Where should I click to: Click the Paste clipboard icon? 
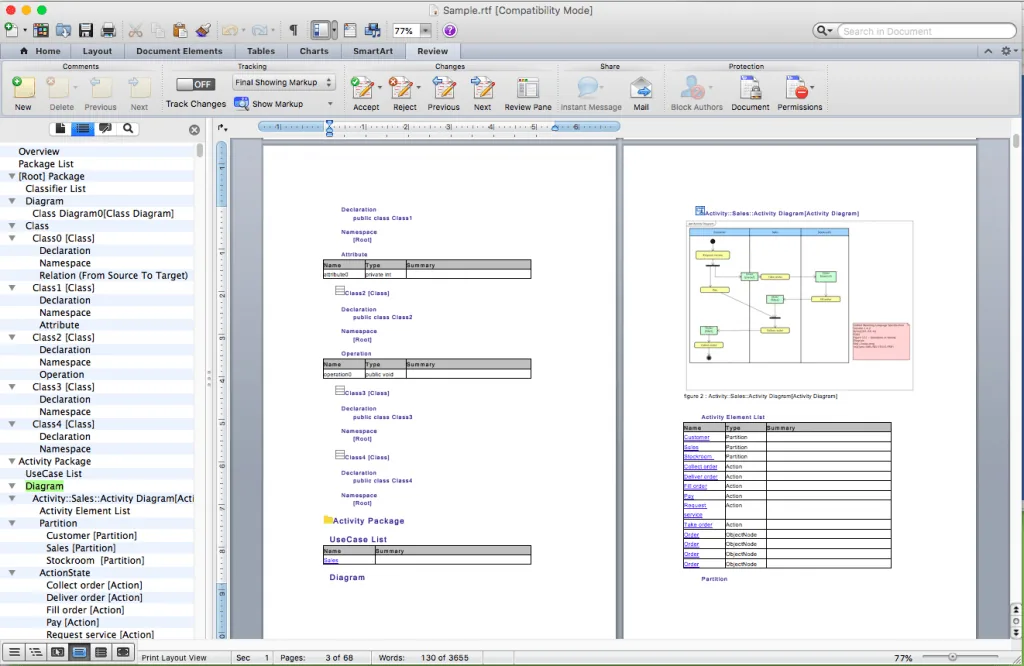[180, 30]
